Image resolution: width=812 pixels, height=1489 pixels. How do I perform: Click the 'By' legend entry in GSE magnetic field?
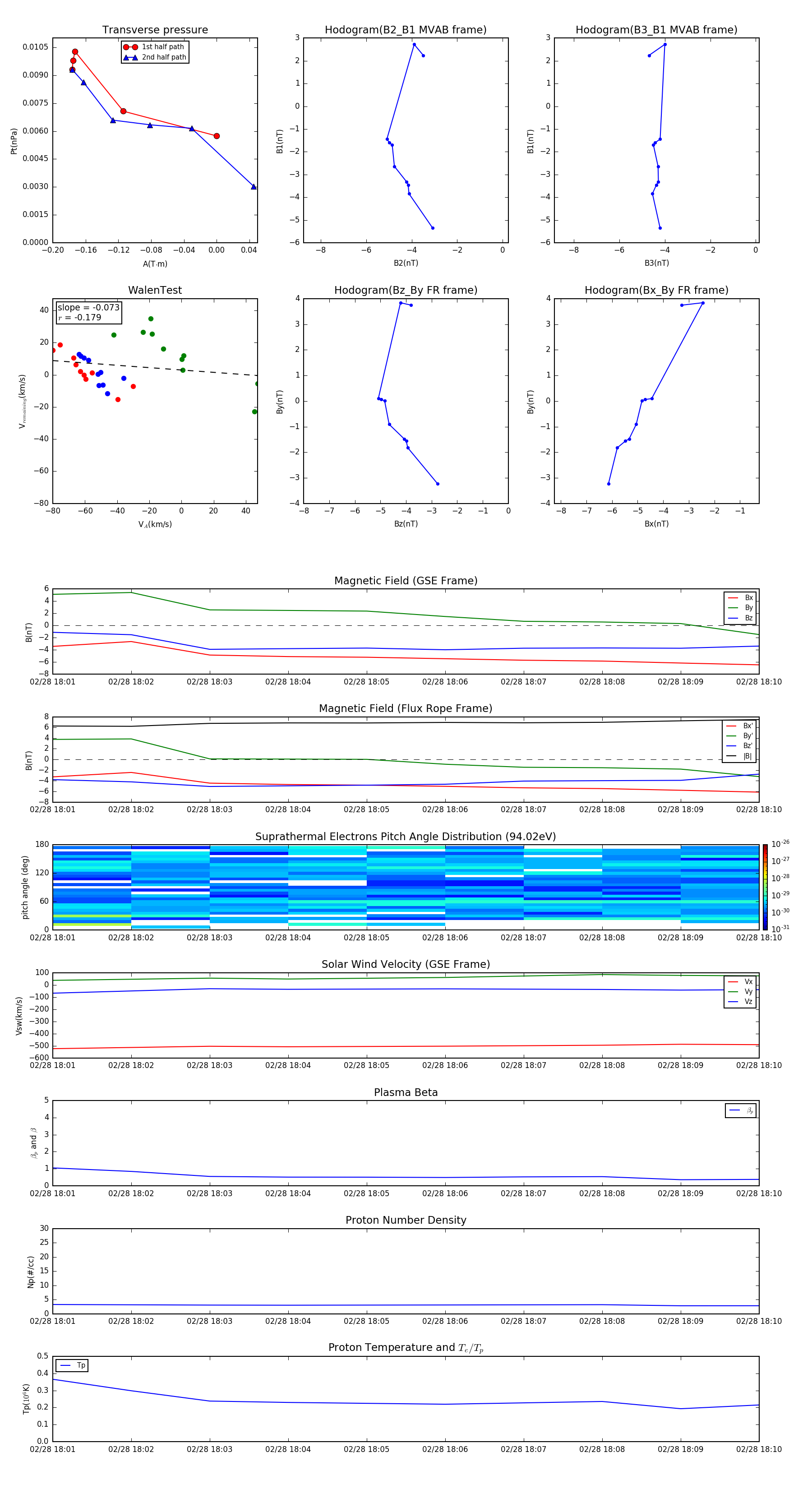(x=740, y=607)
